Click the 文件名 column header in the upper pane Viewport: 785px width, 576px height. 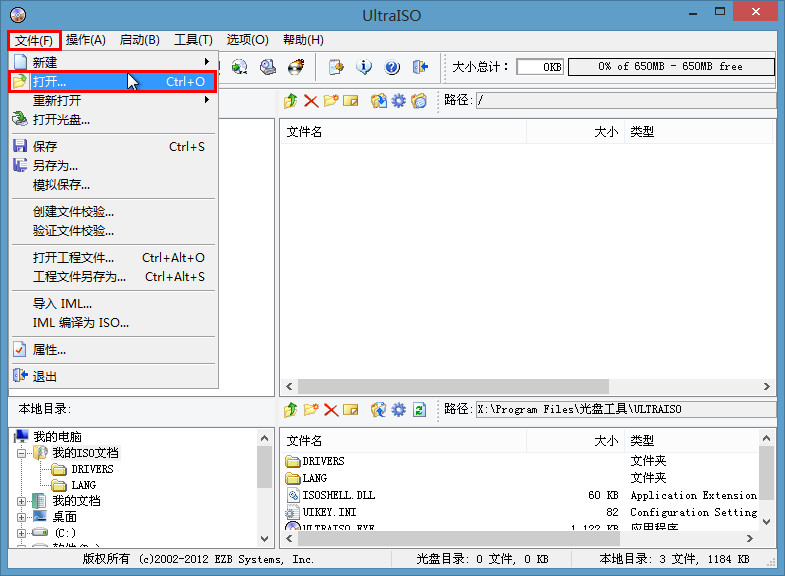(404, 132)
